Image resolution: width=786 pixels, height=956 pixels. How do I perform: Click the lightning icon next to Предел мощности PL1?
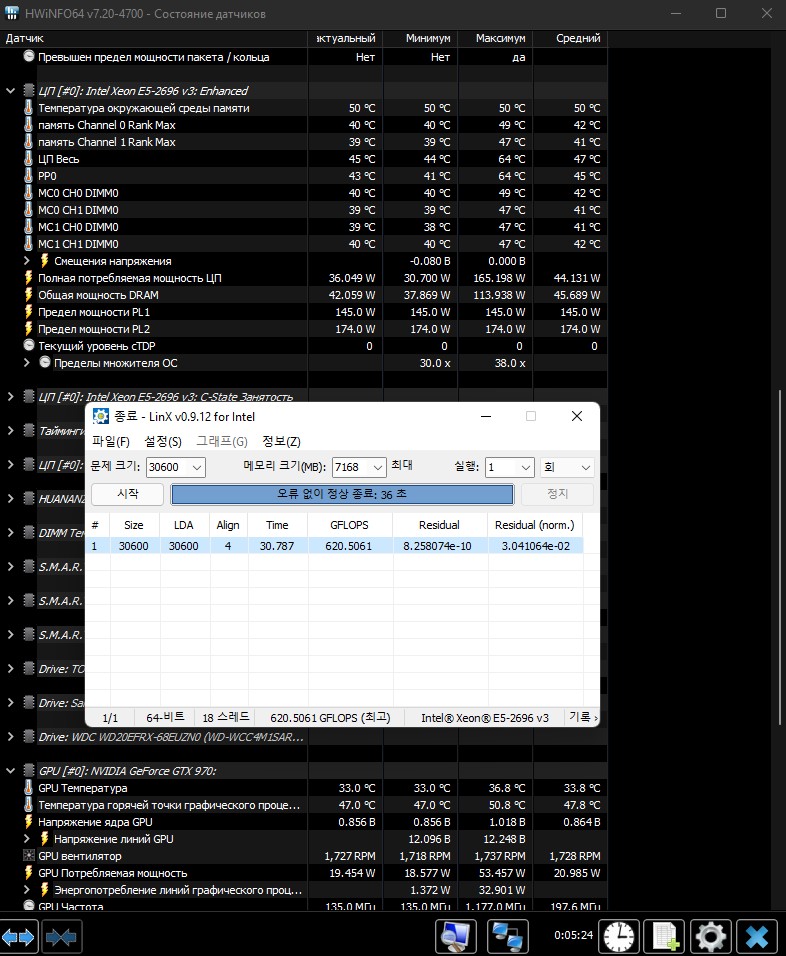(x=28, y=312)
